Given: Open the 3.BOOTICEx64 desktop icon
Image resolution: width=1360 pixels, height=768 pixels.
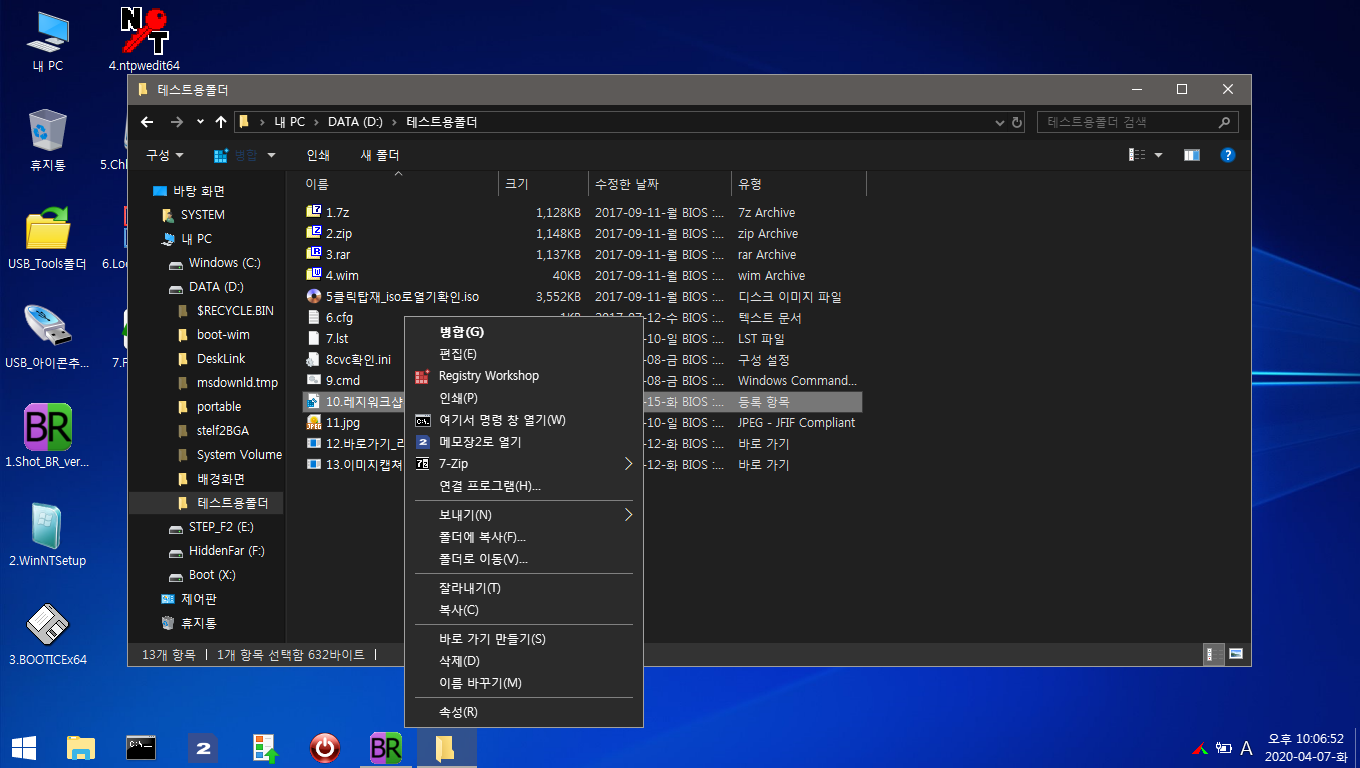Looking at the screenshot, I should [47, 634].
